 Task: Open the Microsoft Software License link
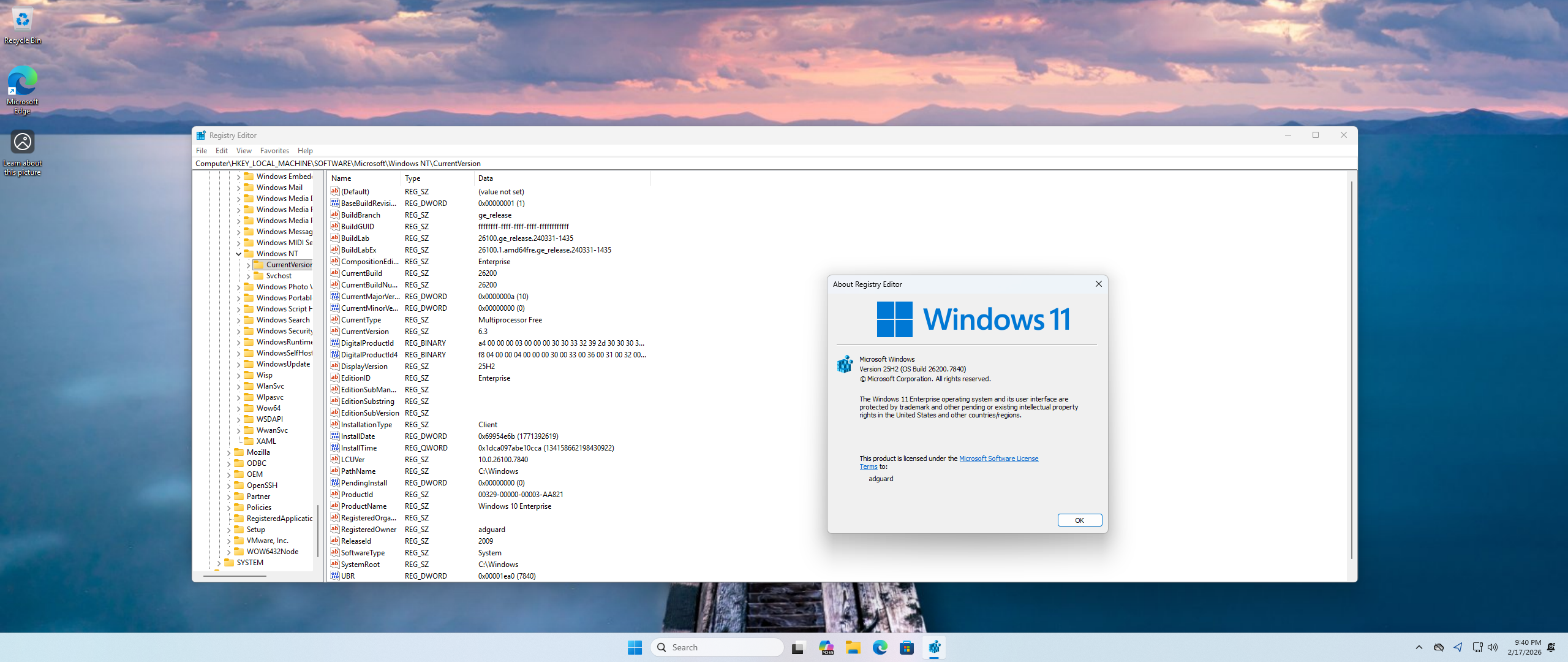pos(998,458)
